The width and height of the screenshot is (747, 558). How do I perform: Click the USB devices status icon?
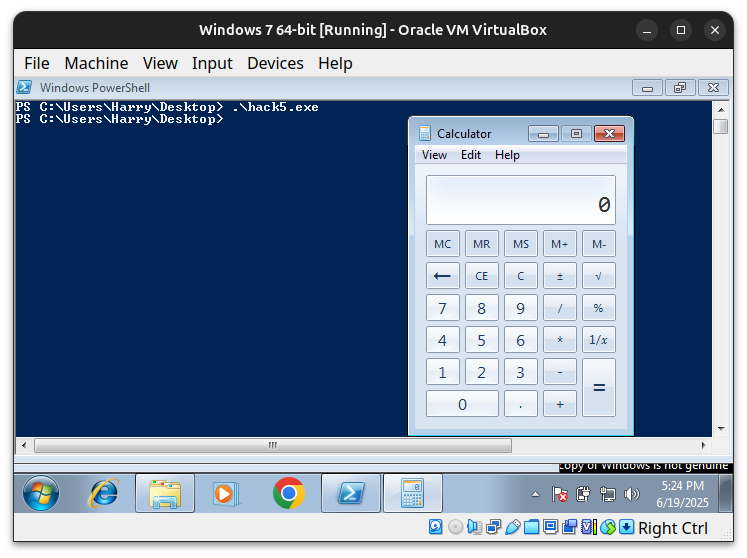coord(513,527)
